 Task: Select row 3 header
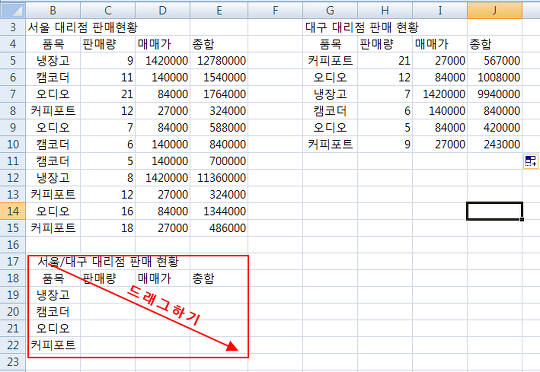point(13,27)
